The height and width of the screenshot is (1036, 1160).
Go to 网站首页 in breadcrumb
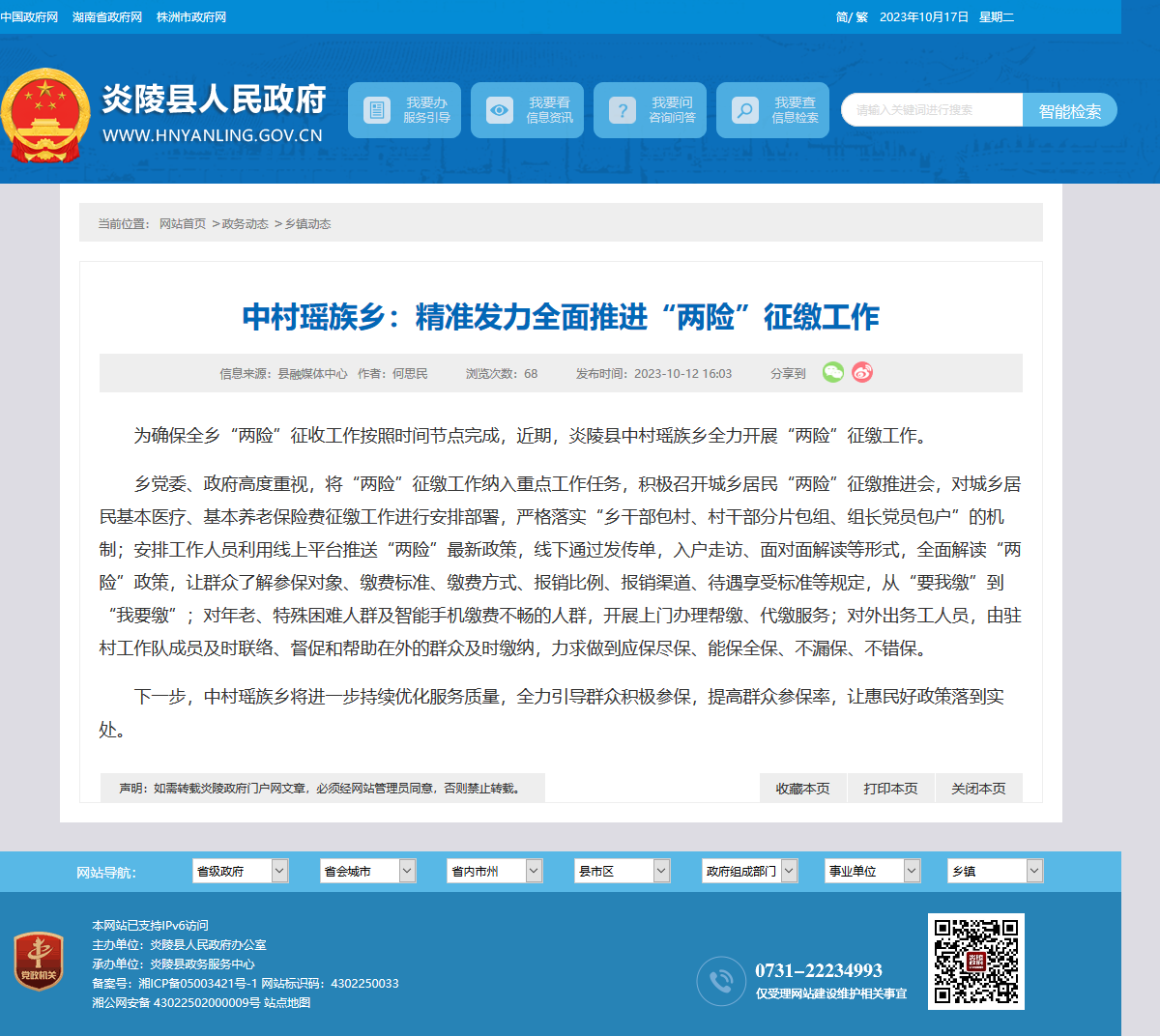pyautogui.click(x=183, y=223)
